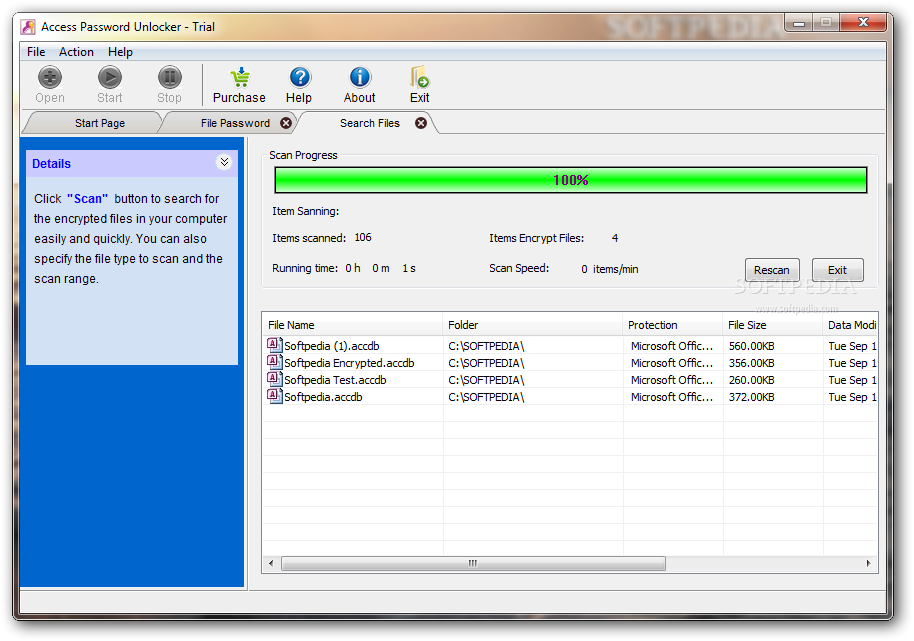The width and height of the screenshot is (914, 641).
Task: Click the horizontal scrollbar thumb
Action: click(473, 563)
